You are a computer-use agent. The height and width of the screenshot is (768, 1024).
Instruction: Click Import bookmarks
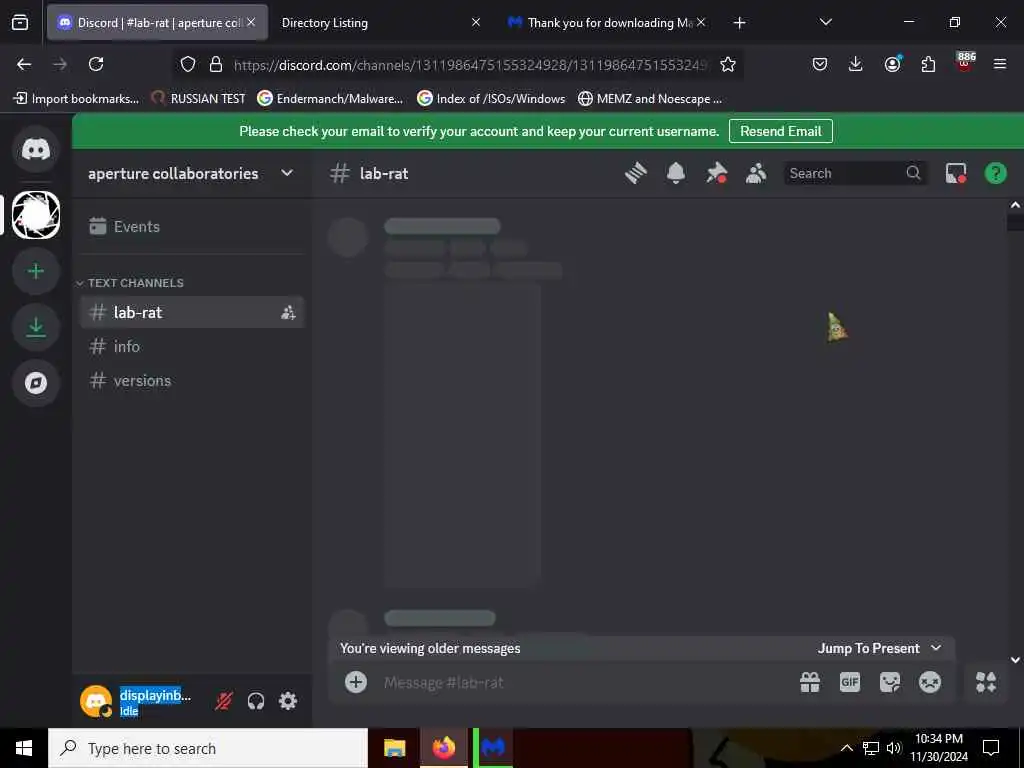[76, 99]
